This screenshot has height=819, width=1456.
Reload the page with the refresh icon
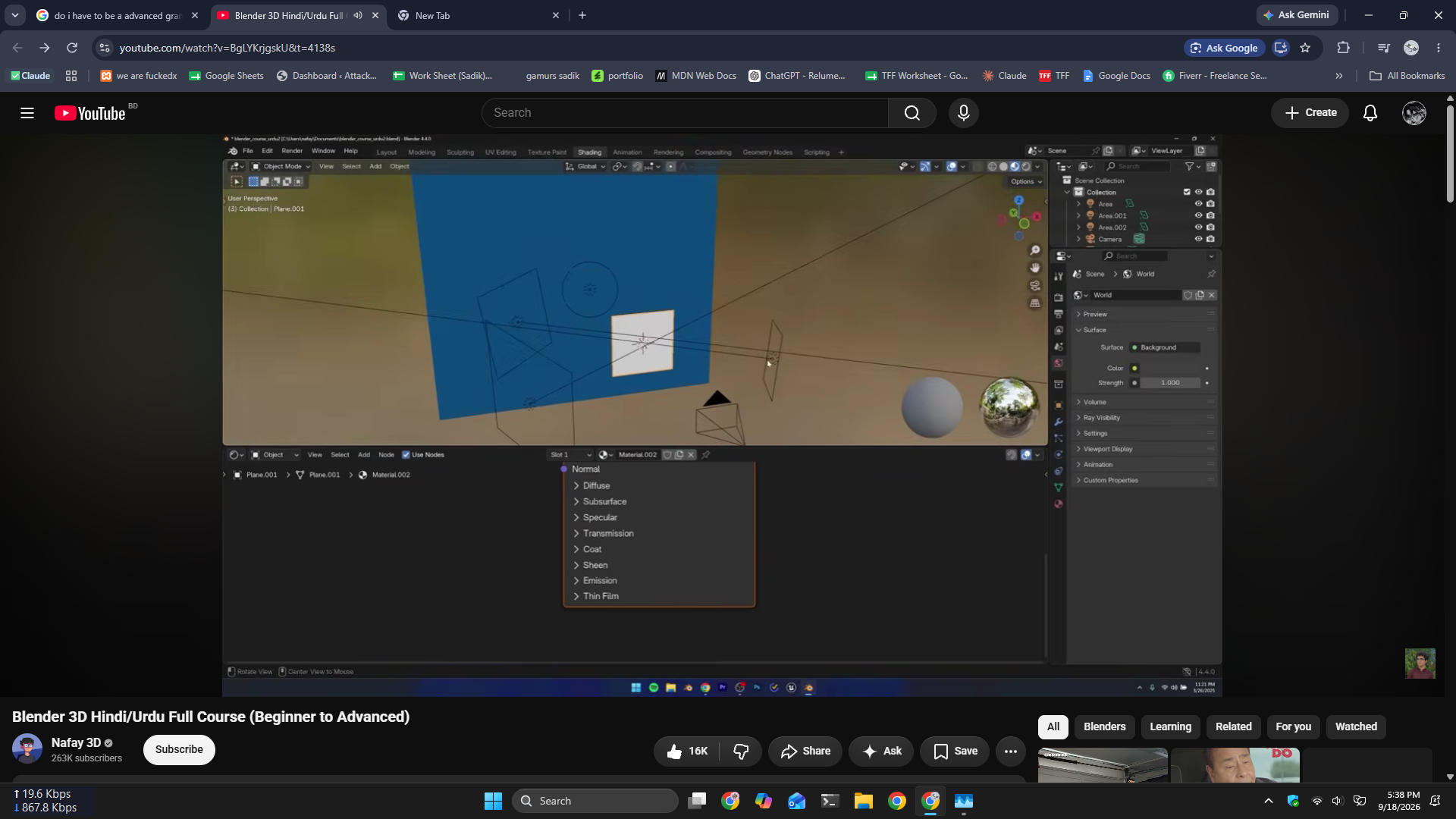(72, 48)
